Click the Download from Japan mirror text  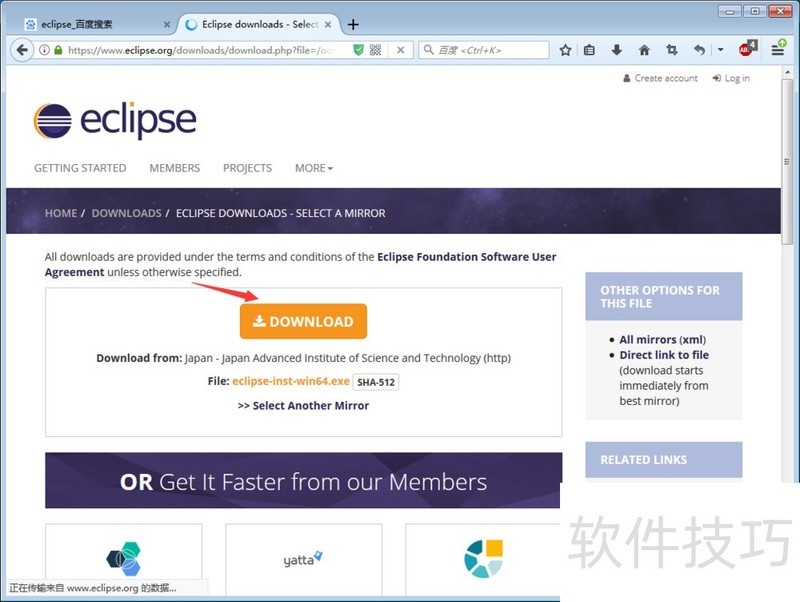click(304, 358)
